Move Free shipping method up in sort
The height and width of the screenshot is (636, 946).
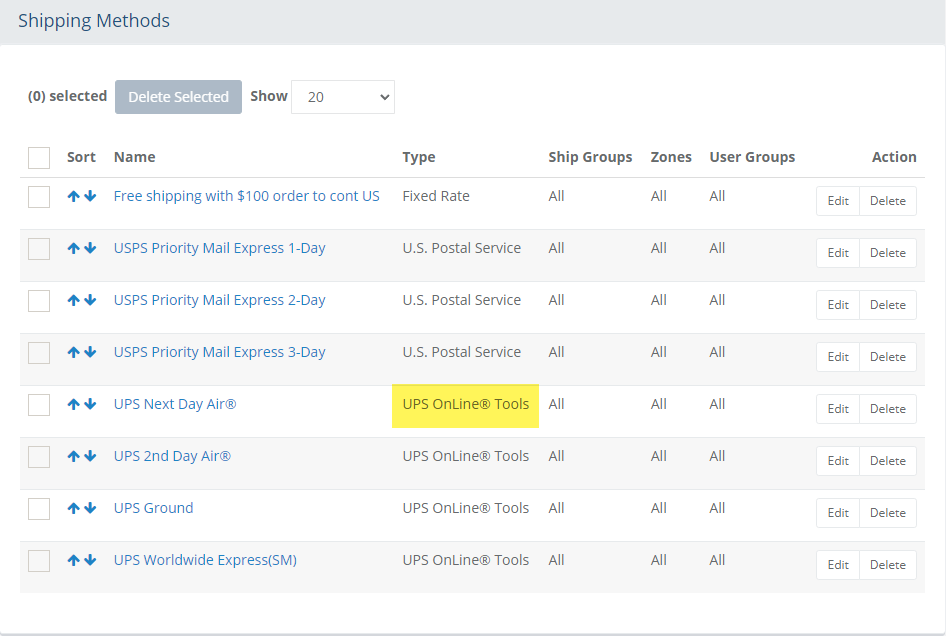73,196
